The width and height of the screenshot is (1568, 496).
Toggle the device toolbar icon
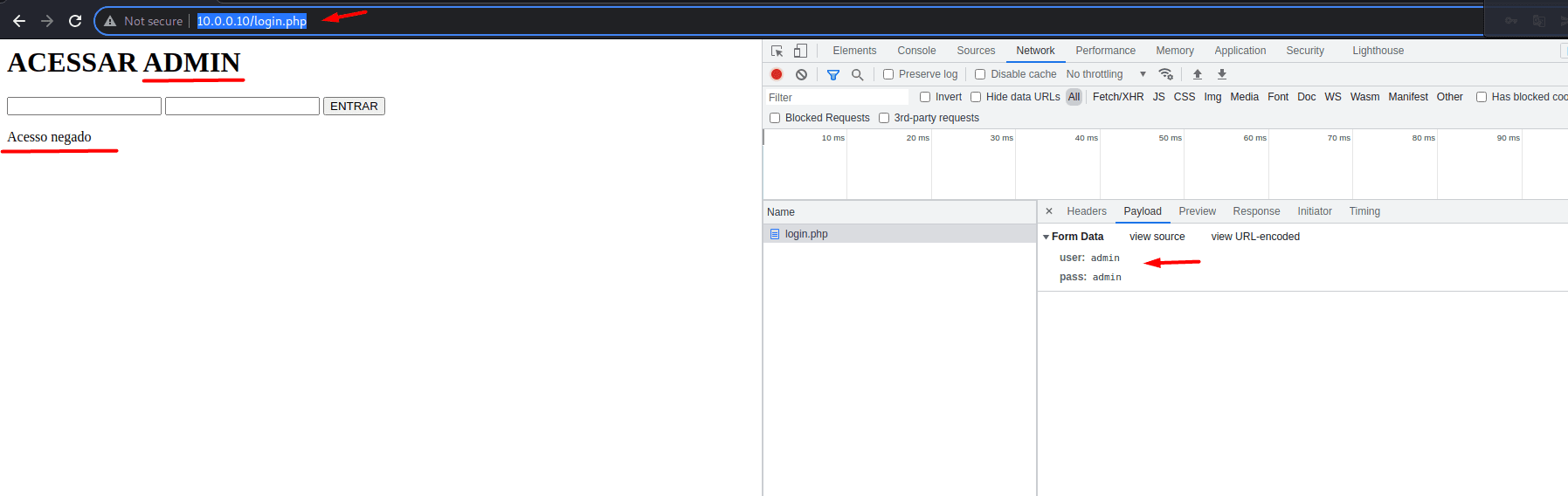(x=800, y=51)
